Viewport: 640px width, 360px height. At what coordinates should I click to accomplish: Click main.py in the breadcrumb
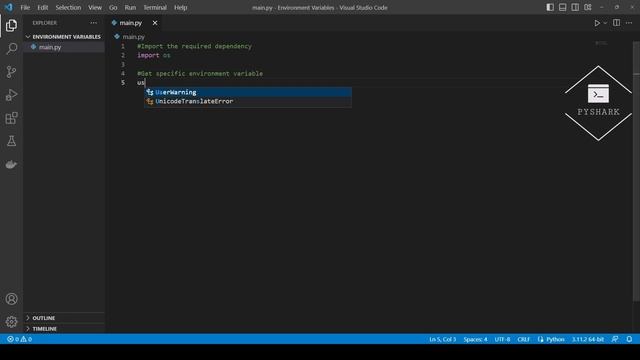(133, 37)
